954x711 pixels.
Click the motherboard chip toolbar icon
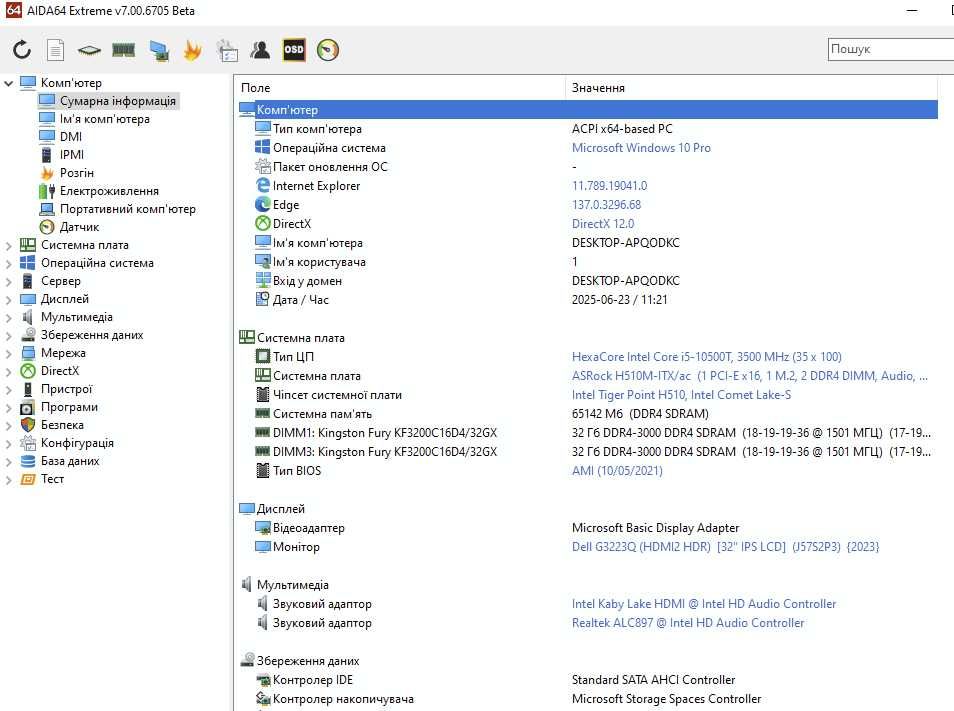89,50
